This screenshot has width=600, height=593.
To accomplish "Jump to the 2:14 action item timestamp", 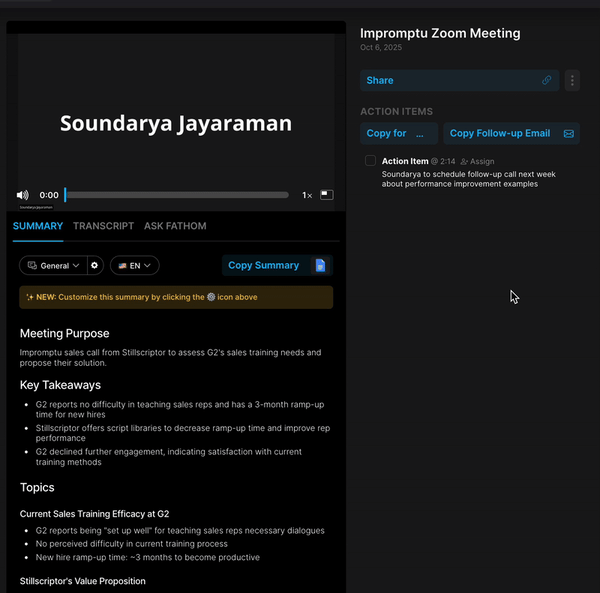I will [447, 161].
